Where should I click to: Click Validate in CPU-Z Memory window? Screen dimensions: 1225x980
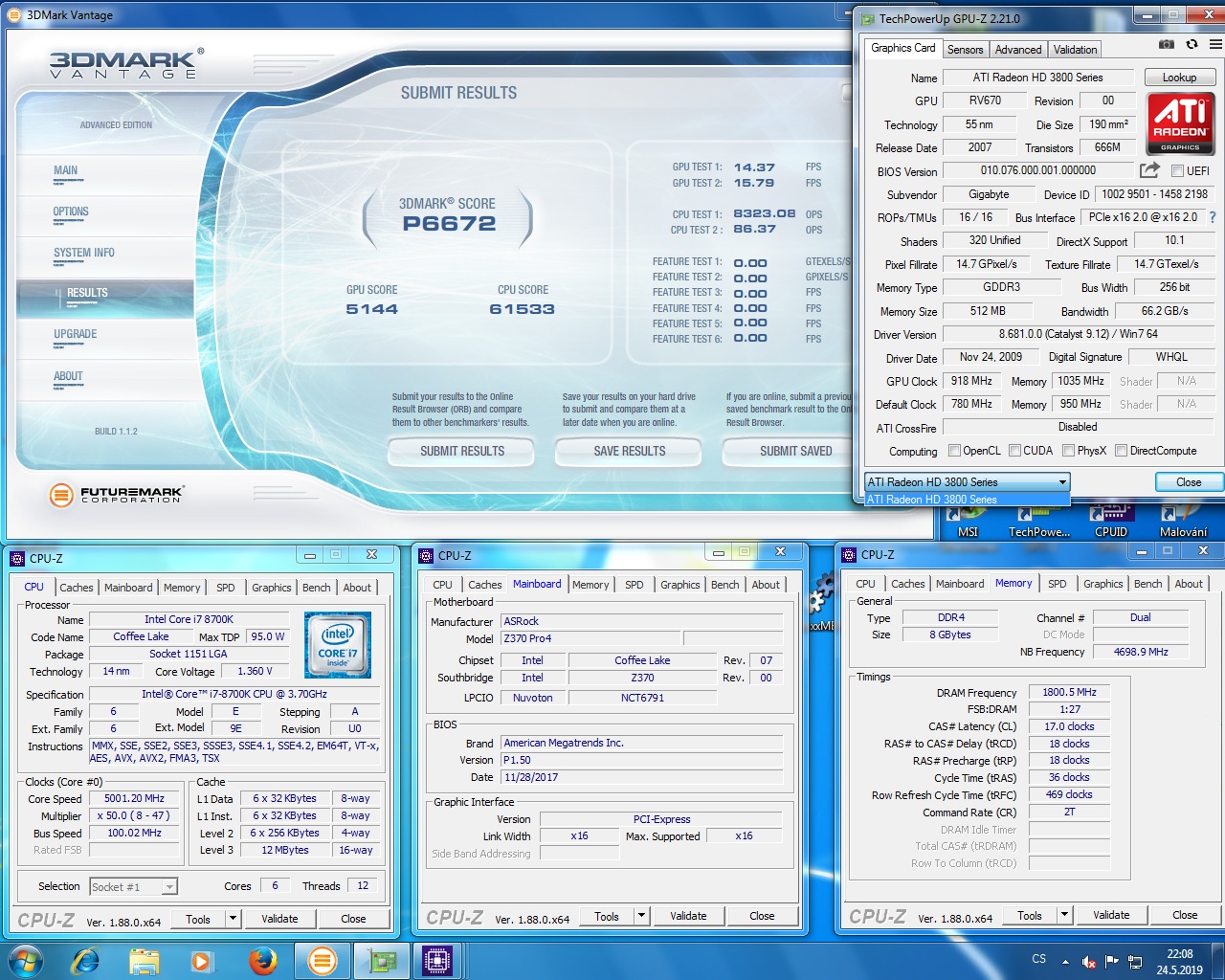1111,915
